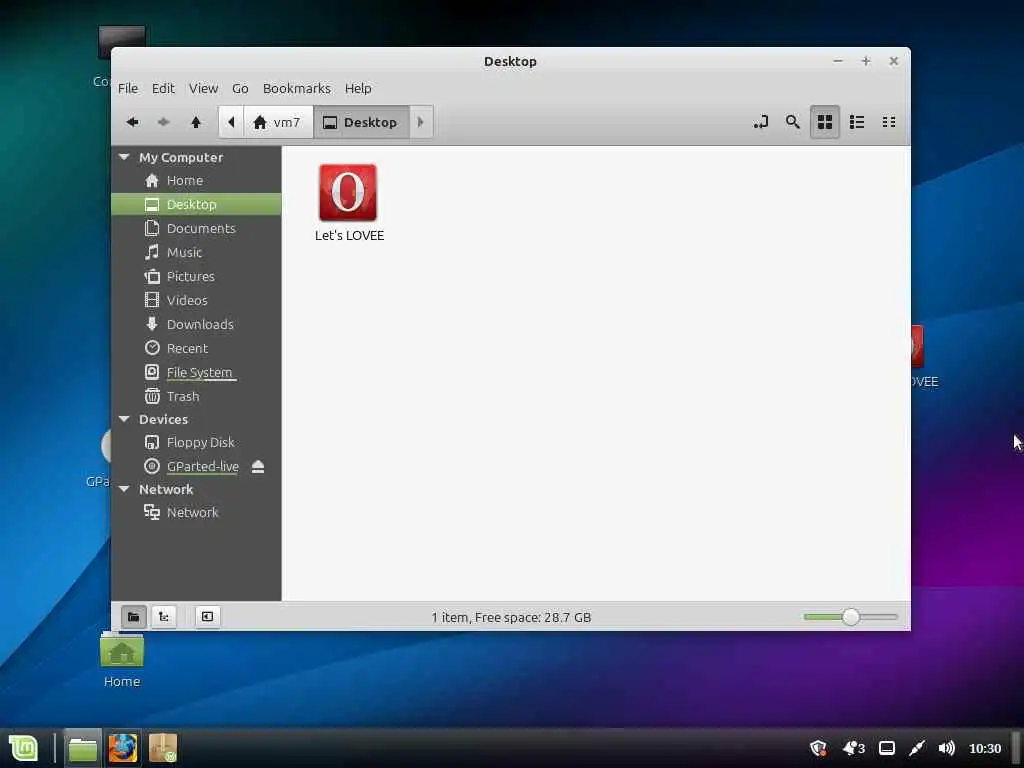The width and height of the screenshot is (1024, 768).
Task: Launch Firefox from the panel
Action: pyautogui.click(x=123, y=748)
